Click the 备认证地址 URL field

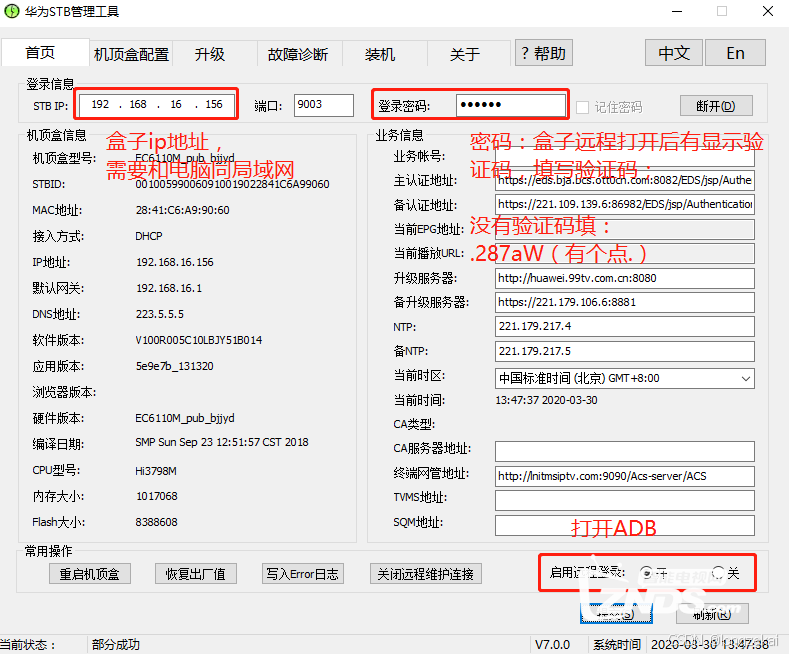click(x=624, y=205)
